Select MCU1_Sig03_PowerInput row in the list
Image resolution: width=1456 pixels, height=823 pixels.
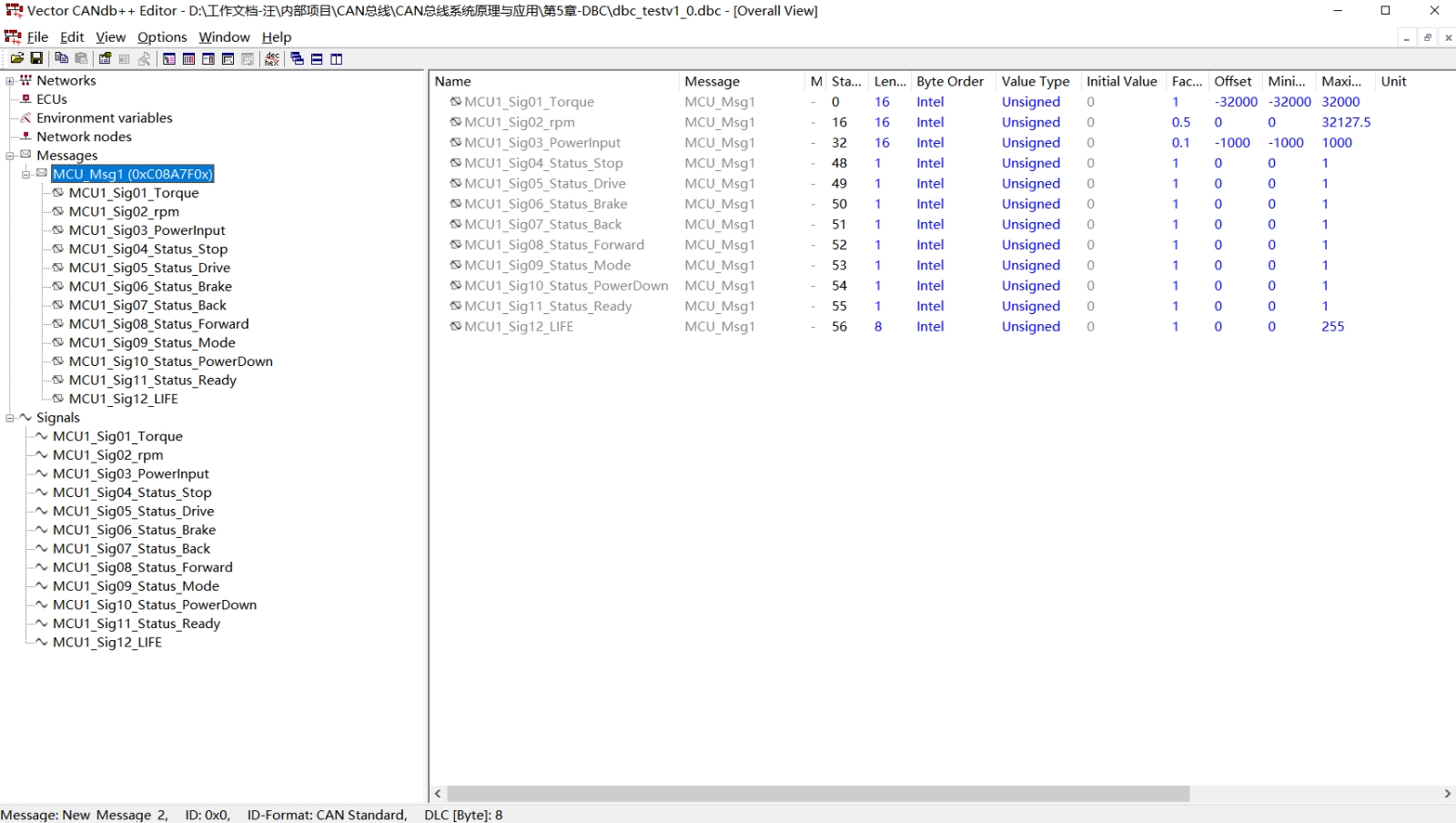(542, 143)
